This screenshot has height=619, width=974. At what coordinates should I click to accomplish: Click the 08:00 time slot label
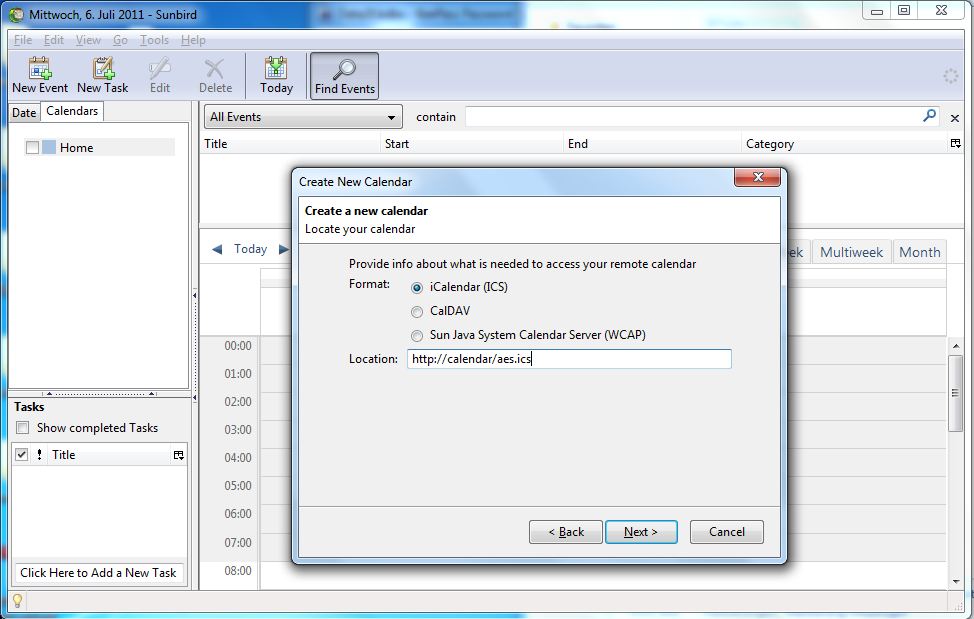click(238, 571)
